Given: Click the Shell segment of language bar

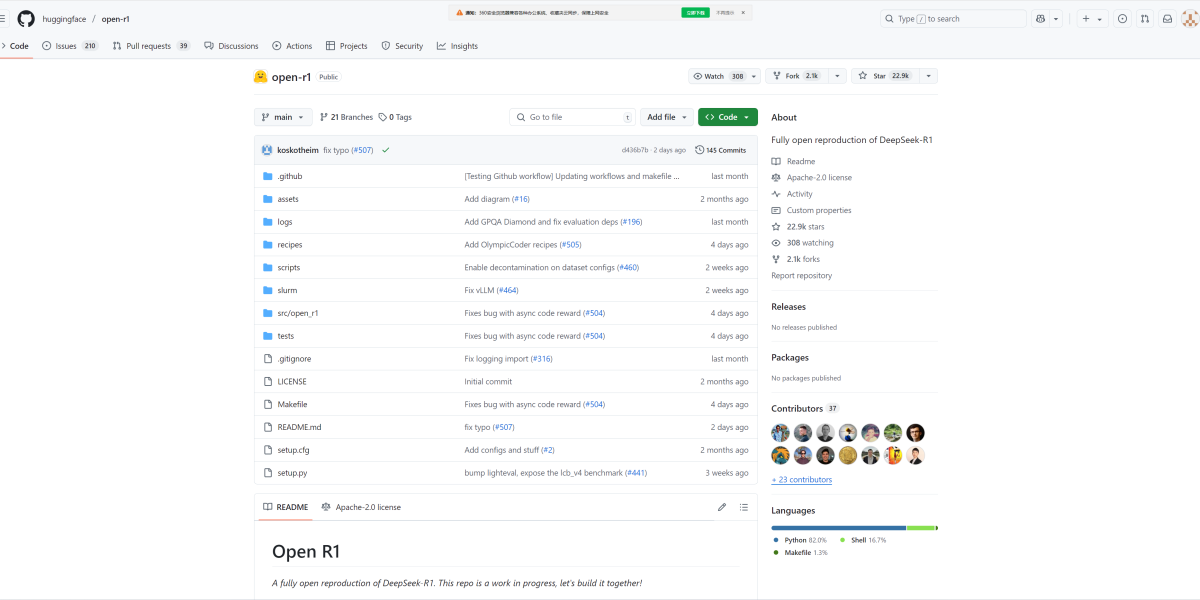Looking at the screenshot, I should (921, 527).
